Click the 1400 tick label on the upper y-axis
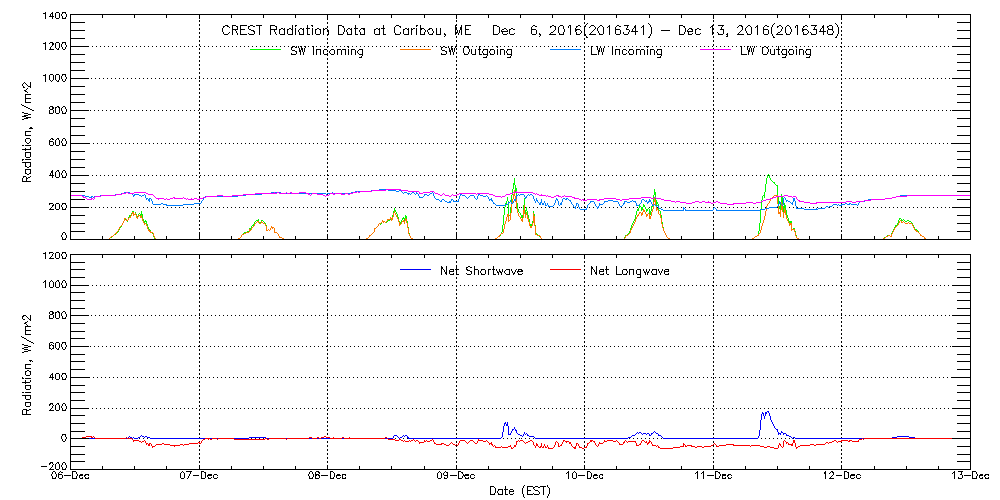The height and width of the screenshot is (500, 1000). tap(53, 17)
